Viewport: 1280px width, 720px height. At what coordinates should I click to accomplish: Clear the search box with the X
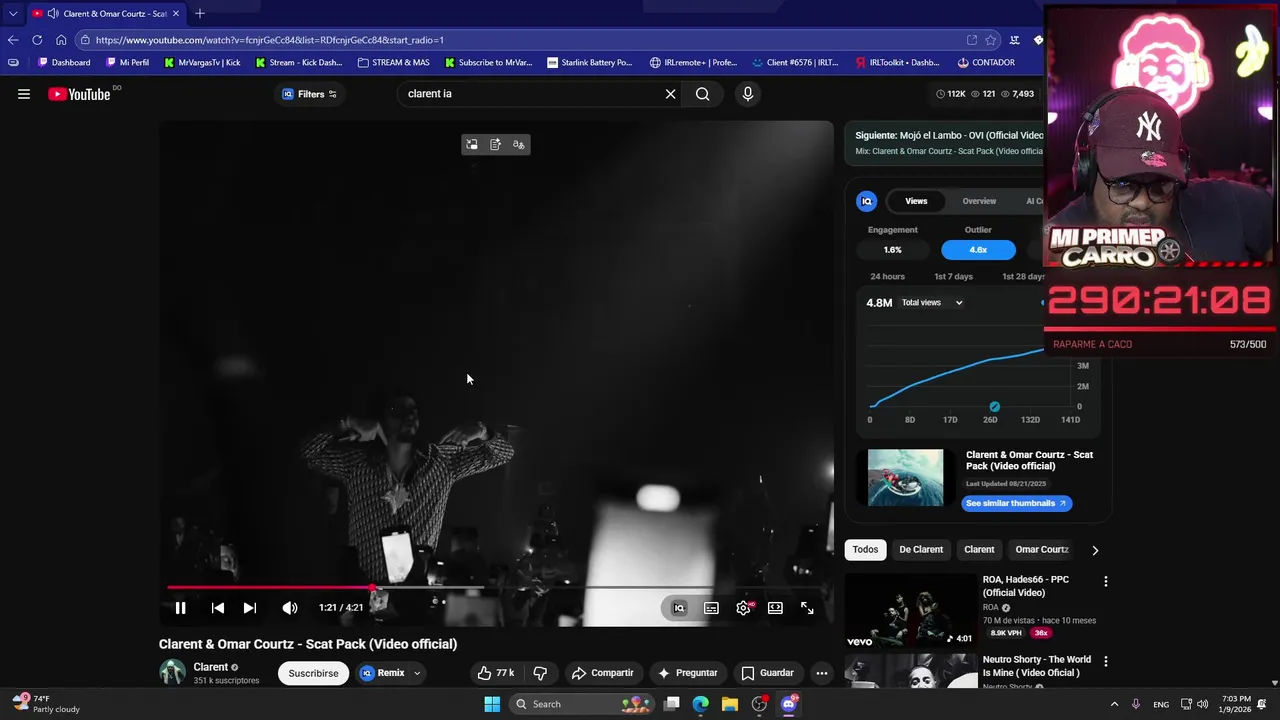pos(670,94)
